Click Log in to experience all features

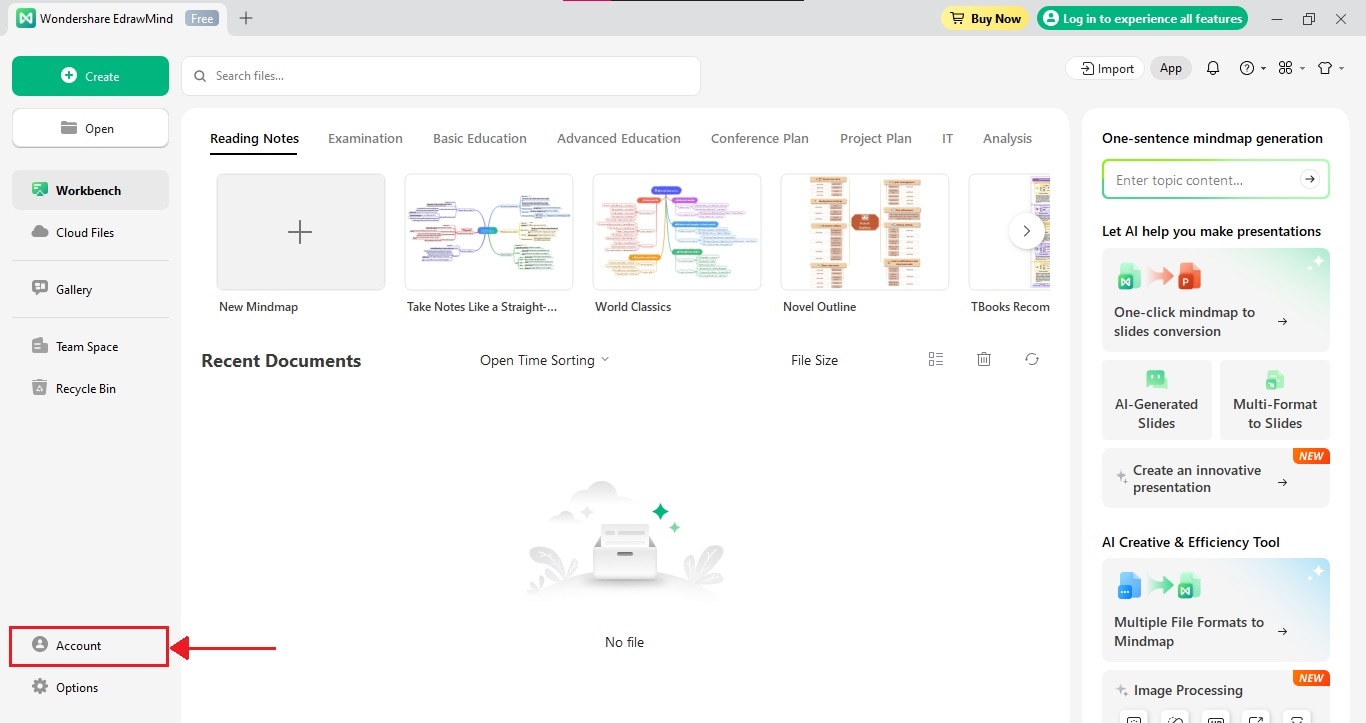1142,18
